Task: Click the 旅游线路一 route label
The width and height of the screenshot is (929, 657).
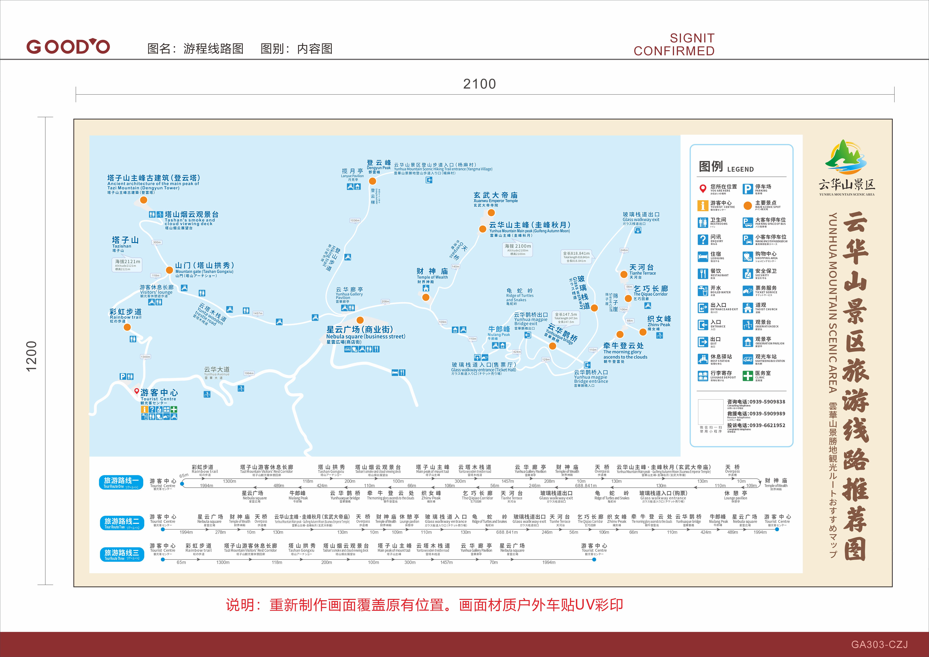Action: pyautogui.click(x=122, y=481)
